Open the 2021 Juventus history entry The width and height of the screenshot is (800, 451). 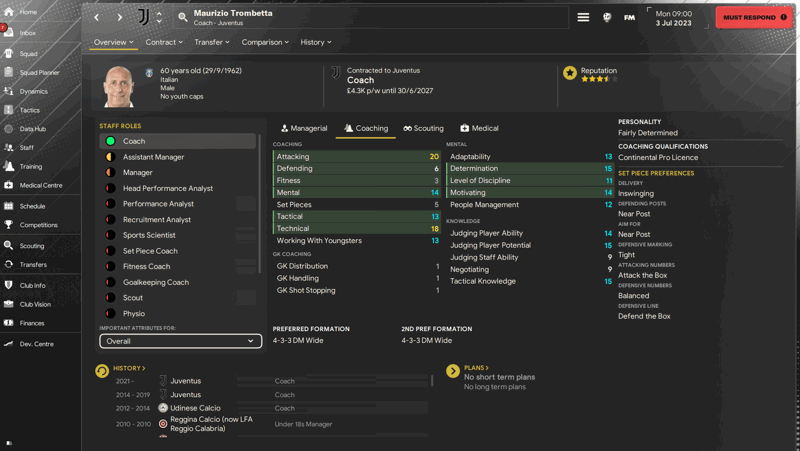point(186,381)
